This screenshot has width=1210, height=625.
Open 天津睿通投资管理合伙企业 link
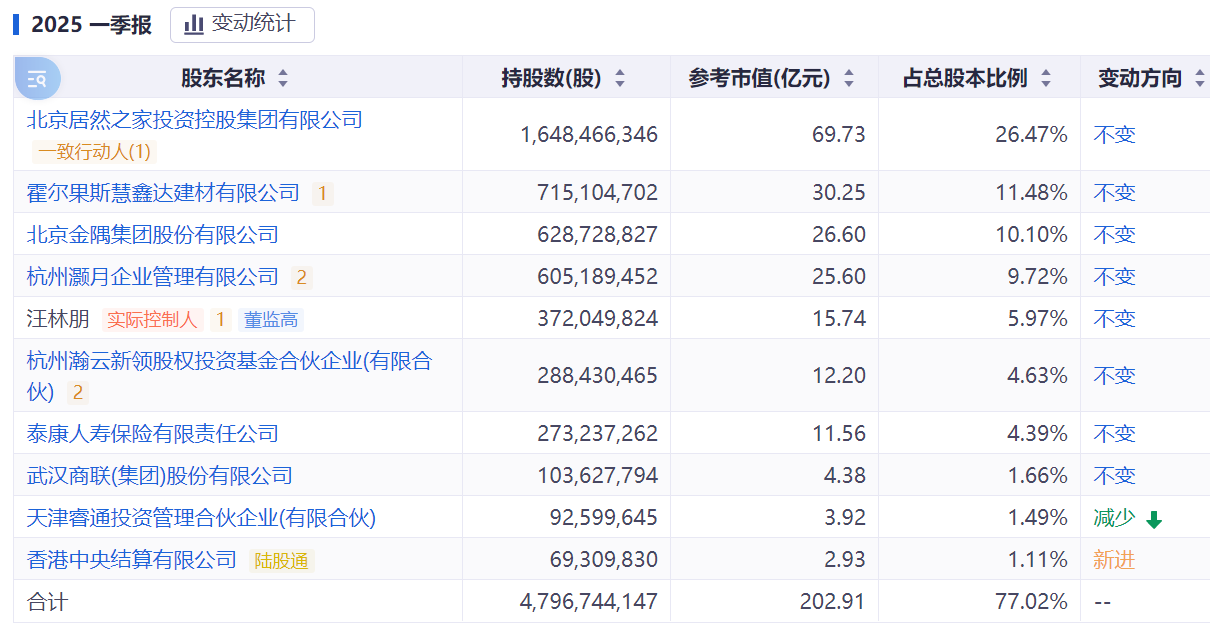coord(201,518)
